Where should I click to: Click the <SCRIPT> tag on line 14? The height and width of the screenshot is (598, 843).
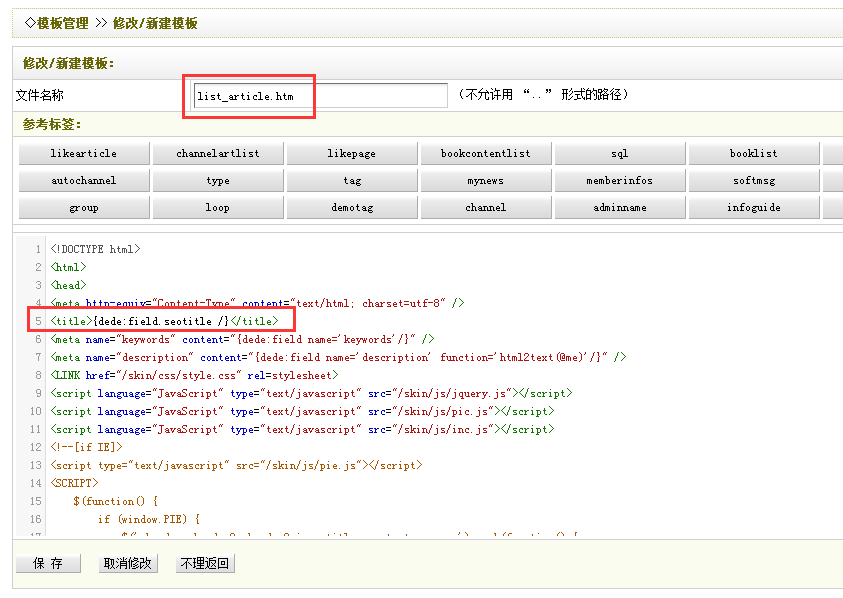tap(75, 483)
